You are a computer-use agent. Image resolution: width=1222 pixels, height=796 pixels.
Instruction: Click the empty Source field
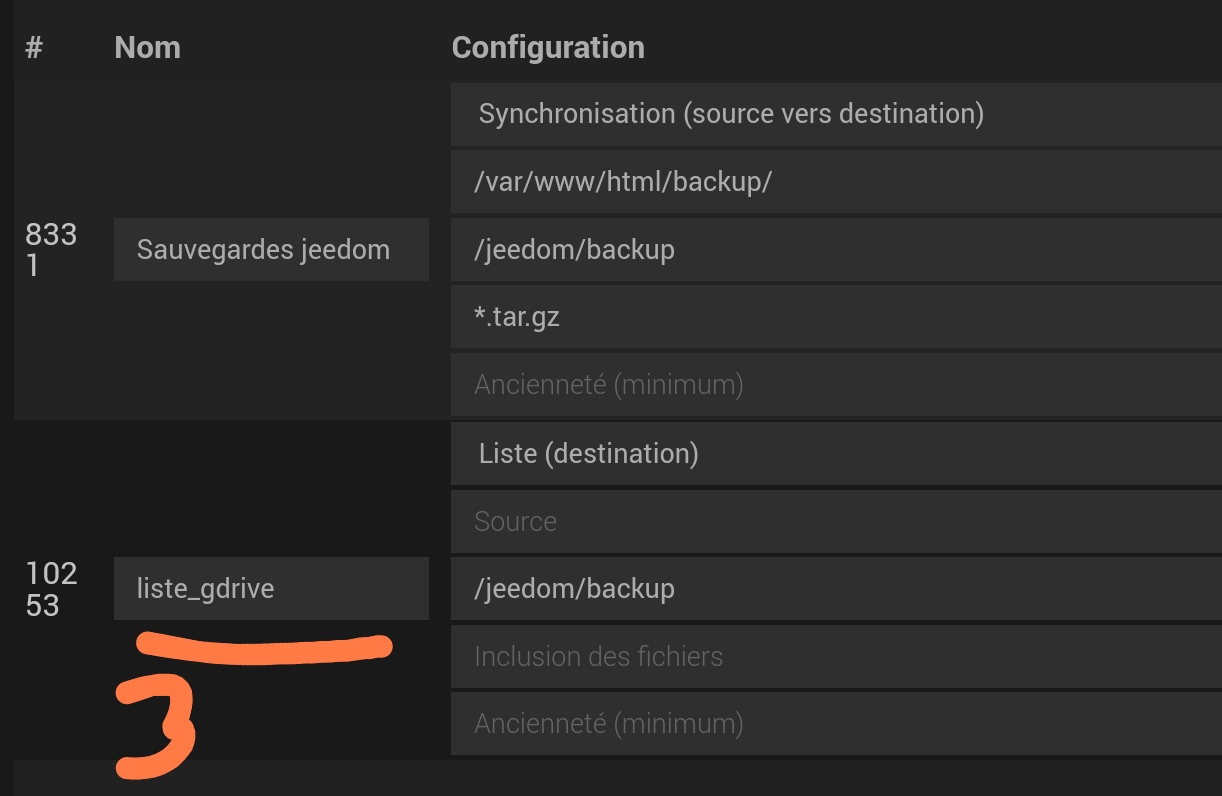pyautogui.click(x=836, y=521)
